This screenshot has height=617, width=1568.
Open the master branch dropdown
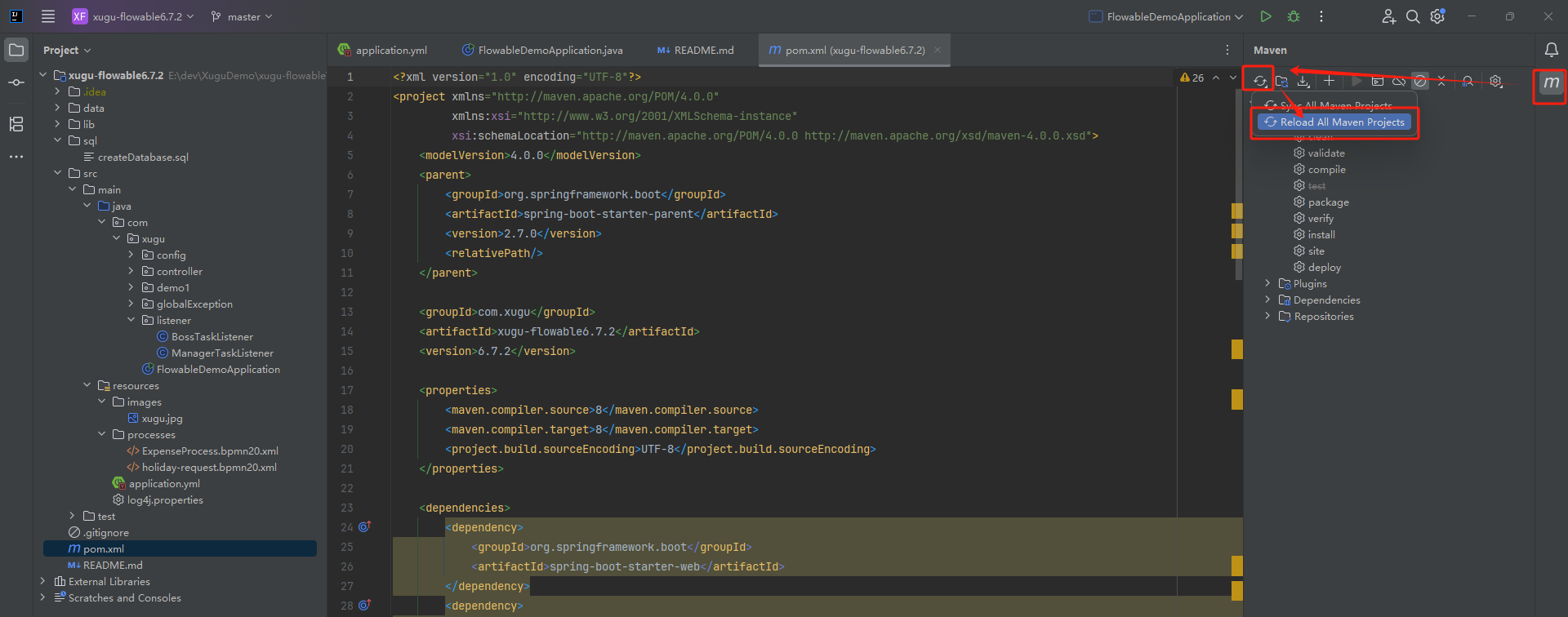[x=242, y=16]
